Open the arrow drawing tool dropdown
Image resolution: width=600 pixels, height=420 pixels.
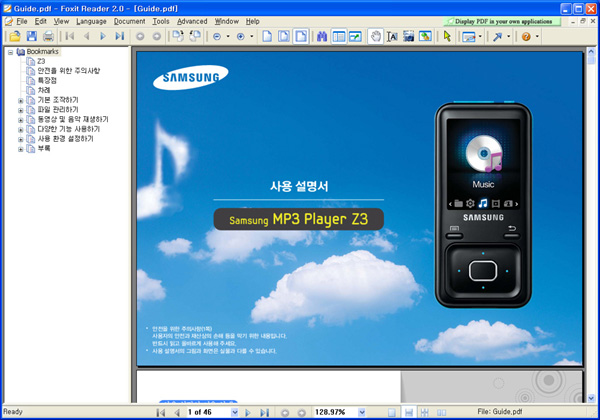pos(509,36)
